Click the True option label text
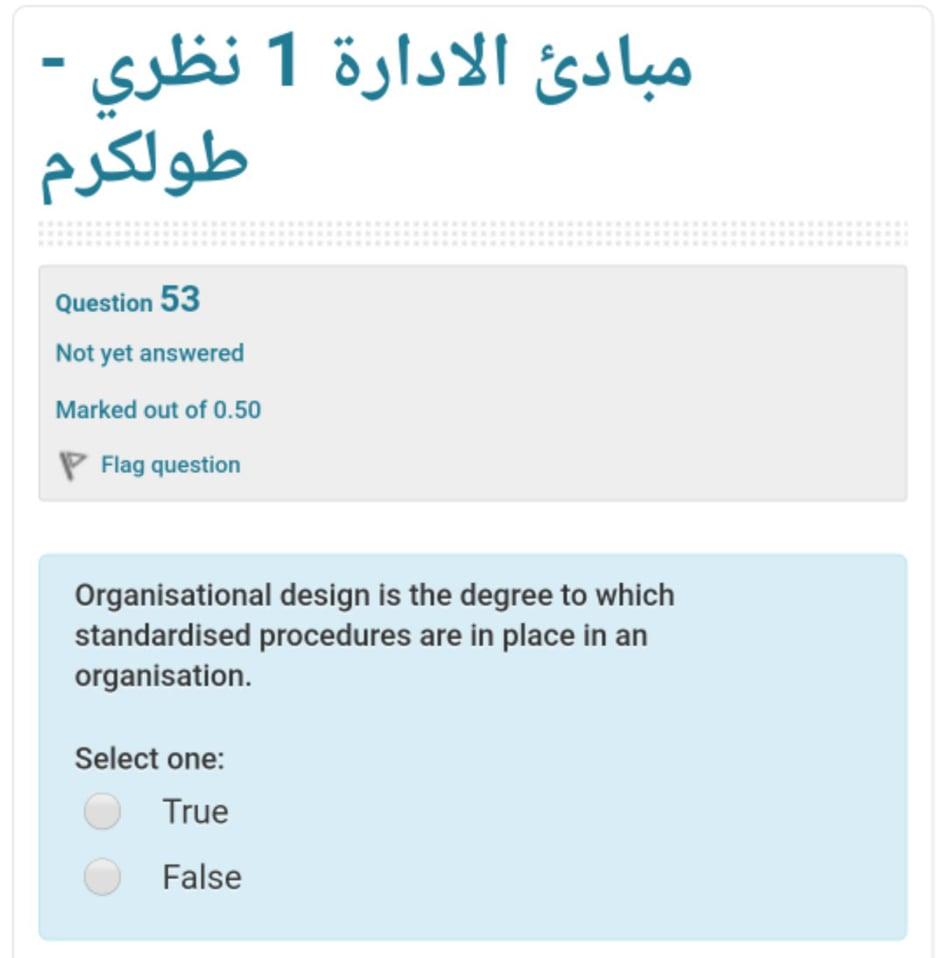945x958 pixels. (195, 812)
